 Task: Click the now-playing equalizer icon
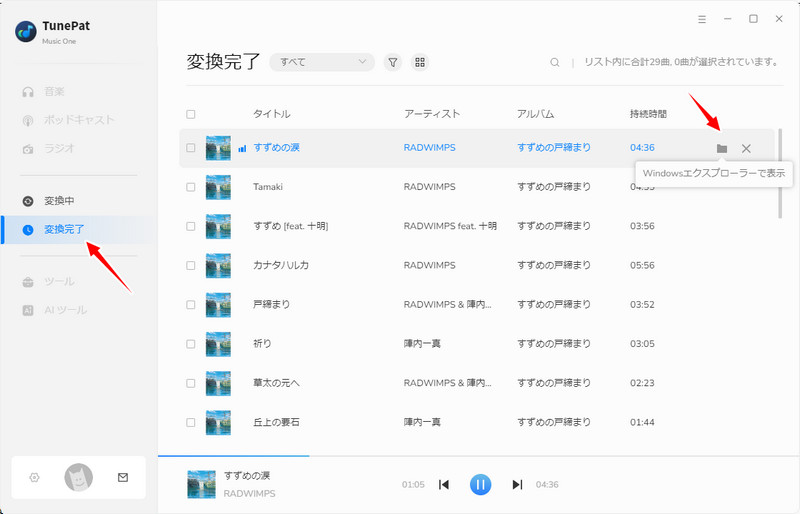242,149
